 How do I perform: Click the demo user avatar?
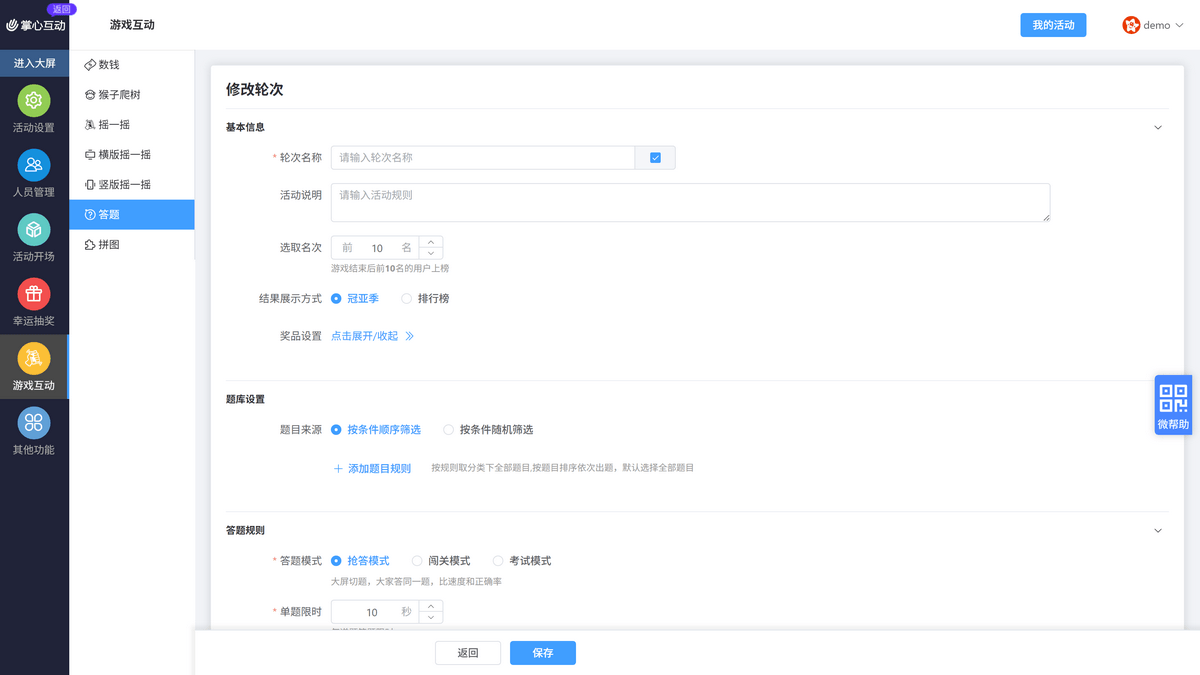(1131, 25)
